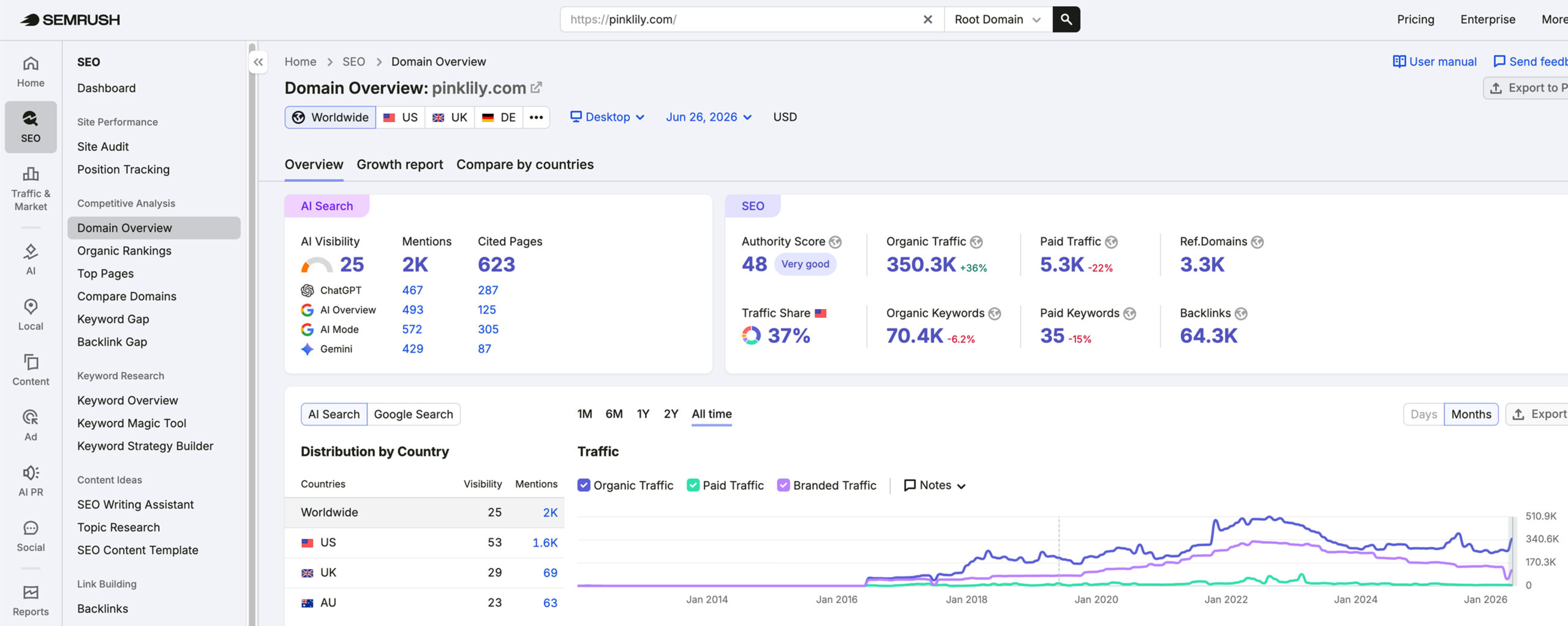
Task: Toggle Branded Traffic checkbox
Action: pyautogui.click(x=783, y=485)
